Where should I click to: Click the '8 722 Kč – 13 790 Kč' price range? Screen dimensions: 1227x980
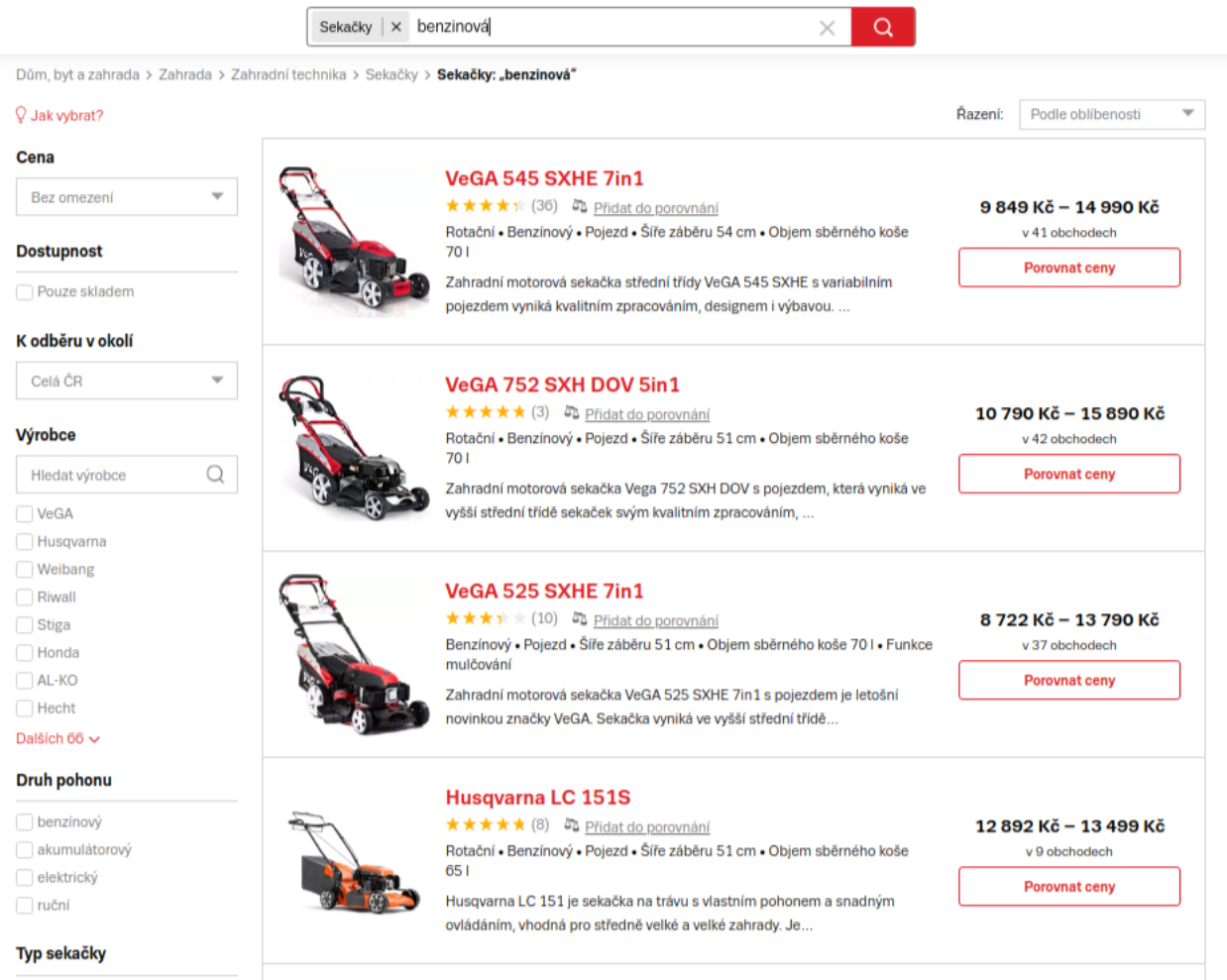coord(1069,619)
